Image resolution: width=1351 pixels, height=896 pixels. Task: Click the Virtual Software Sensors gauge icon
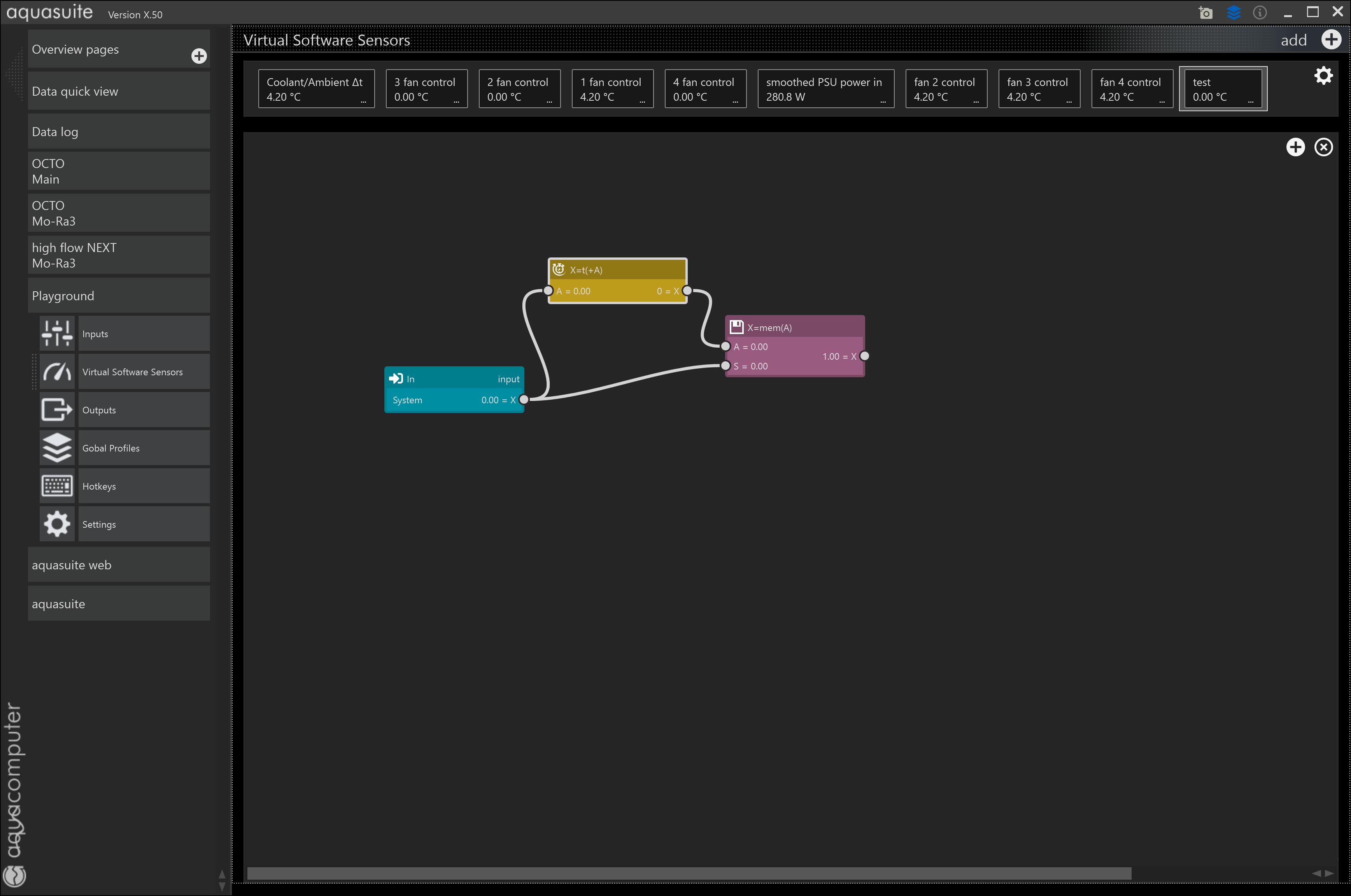coord(57,371)
